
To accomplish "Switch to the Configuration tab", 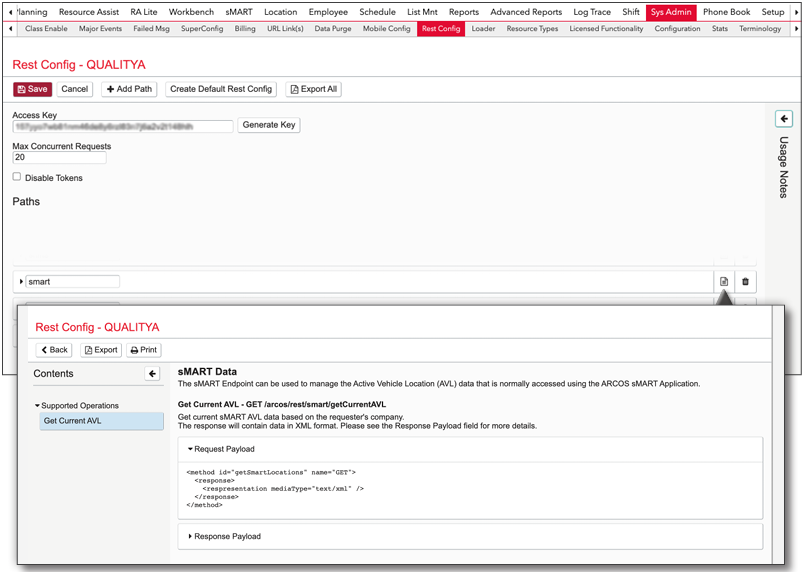I will 677,29.
